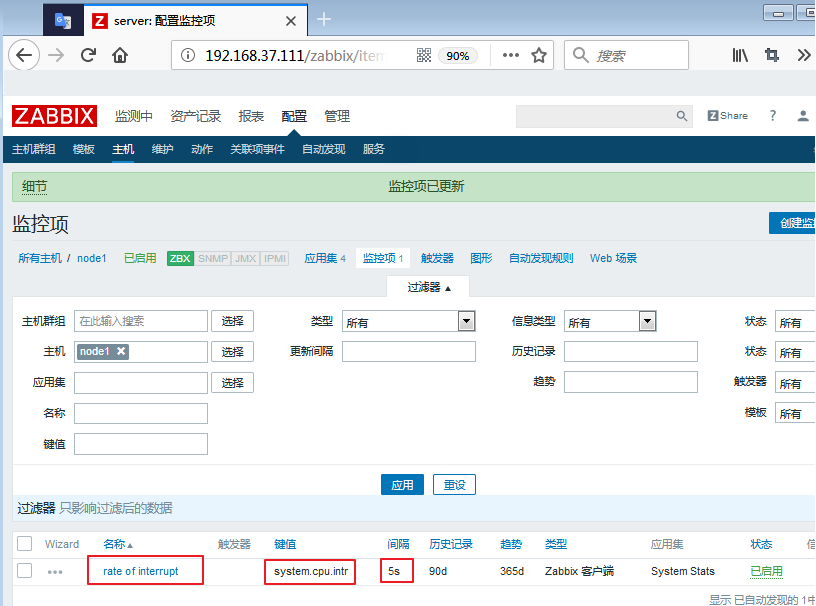Remove node1 tag from host filter

tap(121, 351)
